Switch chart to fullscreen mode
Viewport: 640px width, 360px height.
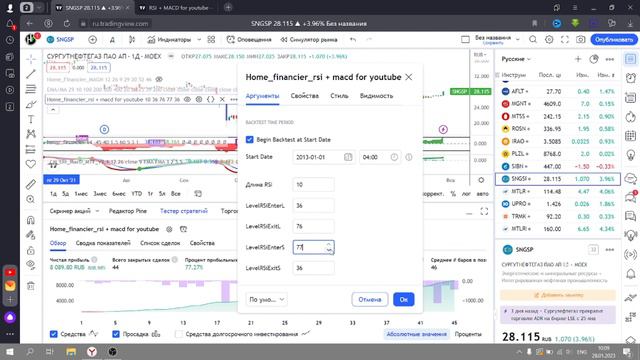tap(564, 40)
